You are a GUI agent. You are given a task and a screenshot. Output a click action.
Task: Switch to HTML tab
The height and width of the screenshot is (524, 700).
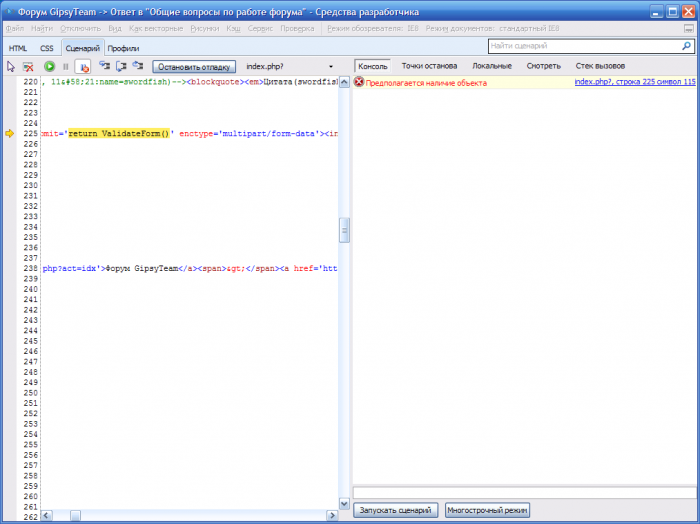click(18, 48)
